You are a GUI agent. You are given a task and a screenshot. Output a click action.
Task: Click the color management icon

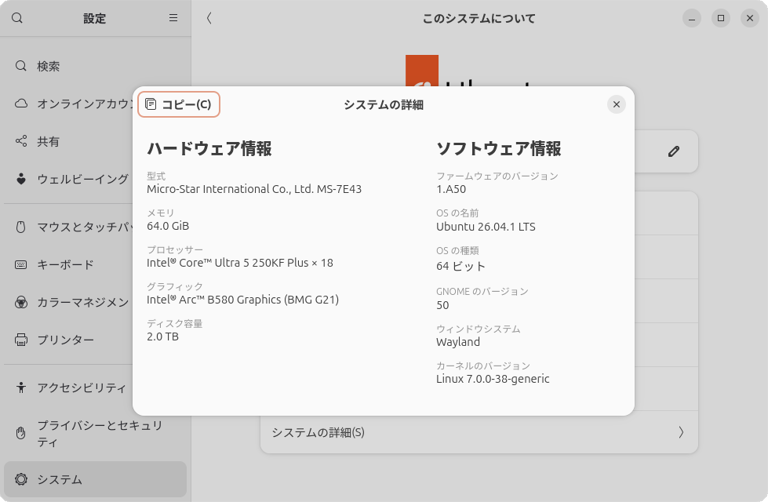click(21, 302)
